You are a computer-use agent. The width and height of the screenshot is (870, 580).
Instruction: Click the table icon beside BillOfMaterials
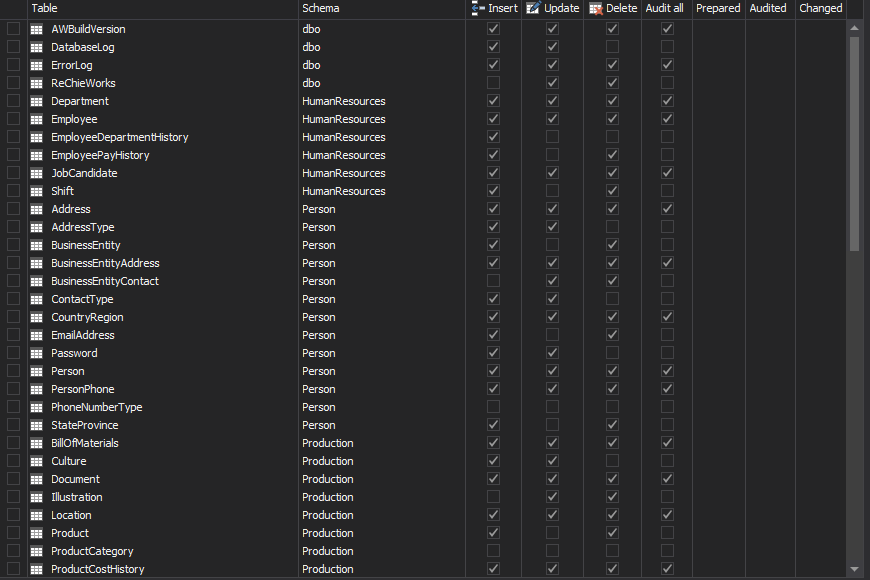(x=37, y=443)
